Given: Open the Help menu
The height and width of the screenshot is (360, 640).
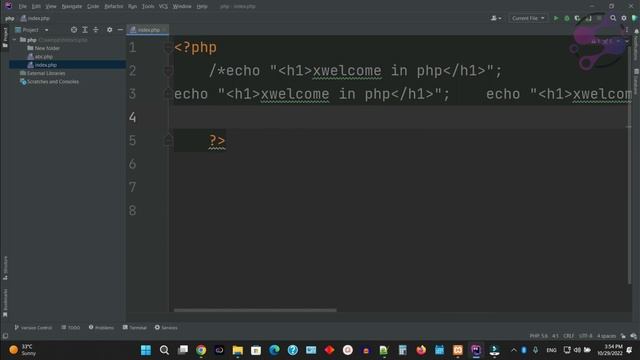Looking at the screenshot, I should click(x=202, y=7).
